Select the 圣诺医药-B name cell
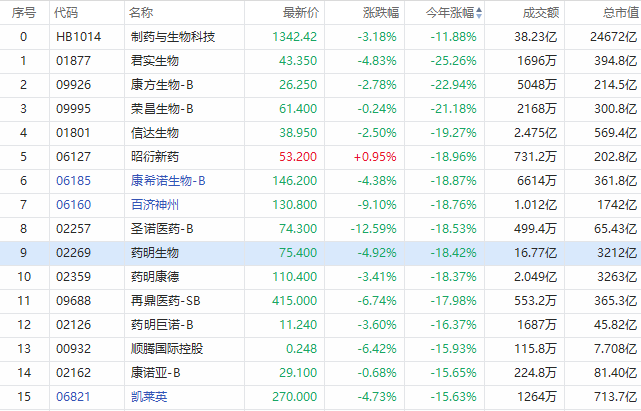Image resolution: width=641 pixels, height=411 pixels. click(162, 229)
